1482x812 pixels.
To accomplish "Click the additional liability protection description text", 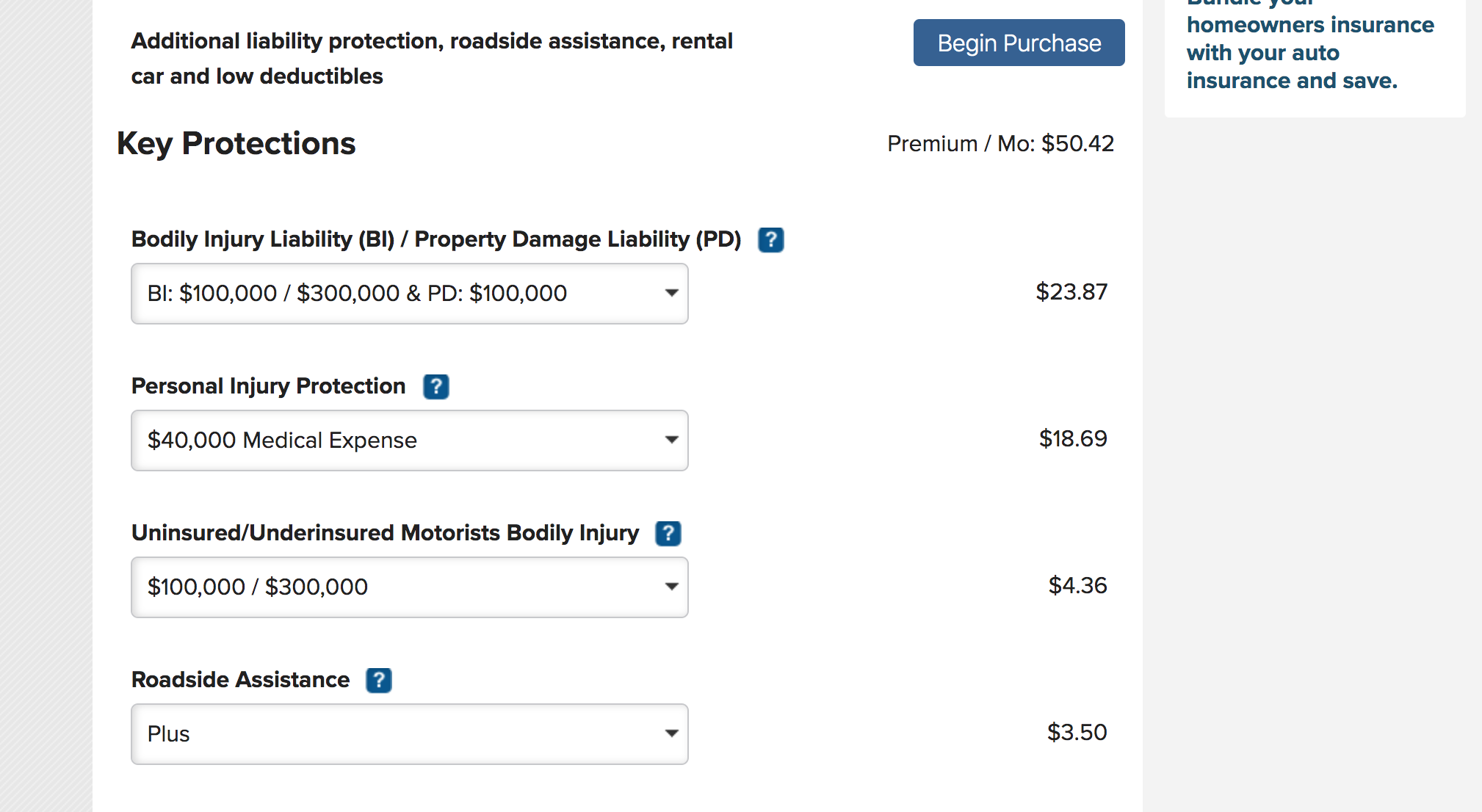I will point(432,59).
